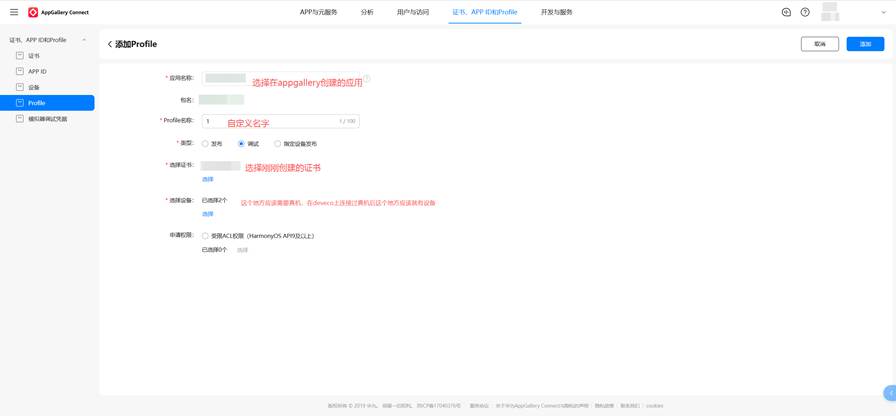Image resolution: width=896 pixels, height=416 pixels.
Task: Expand the account dropdown arrow at top right
Action: (x=883, y=13)
